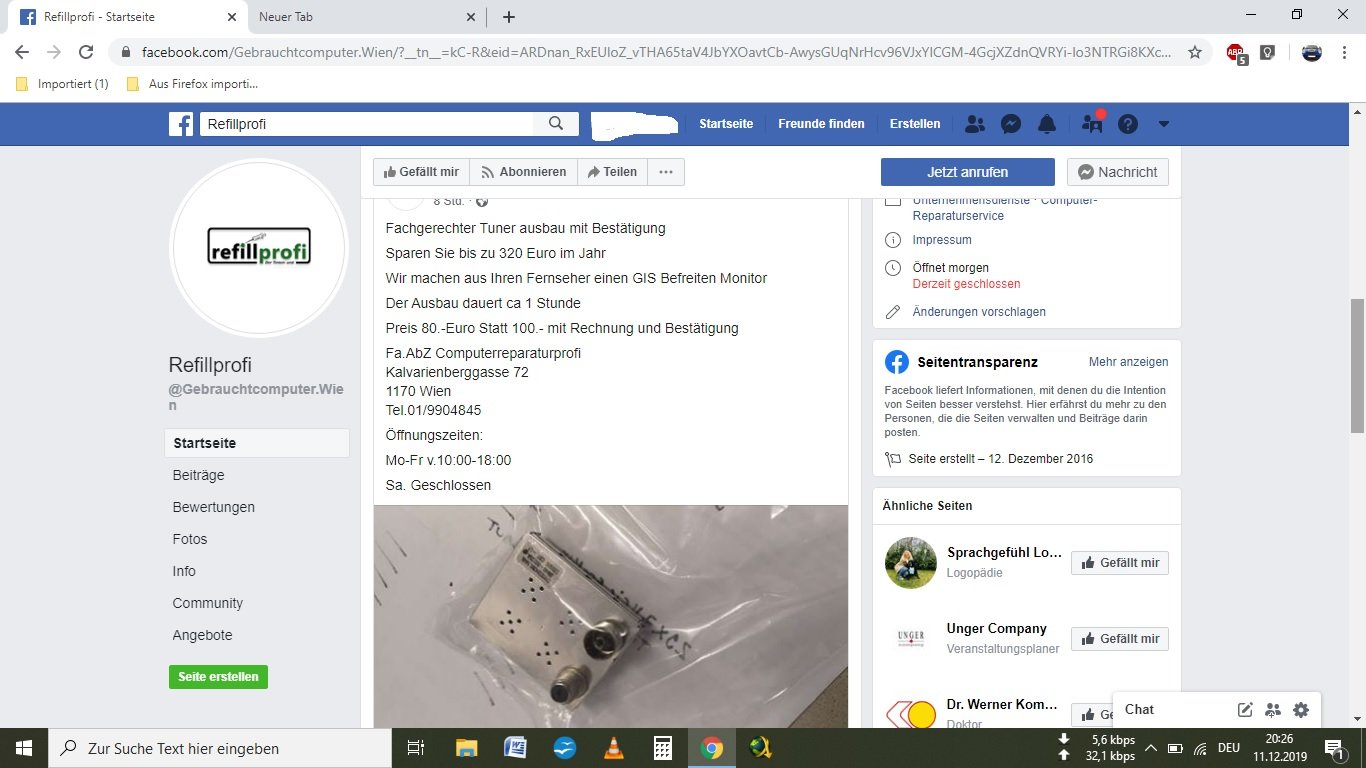Click the Windows taskbar search box
Image resolution: width=1366 pixels, height=768 pixels.
tap(220, 748)
